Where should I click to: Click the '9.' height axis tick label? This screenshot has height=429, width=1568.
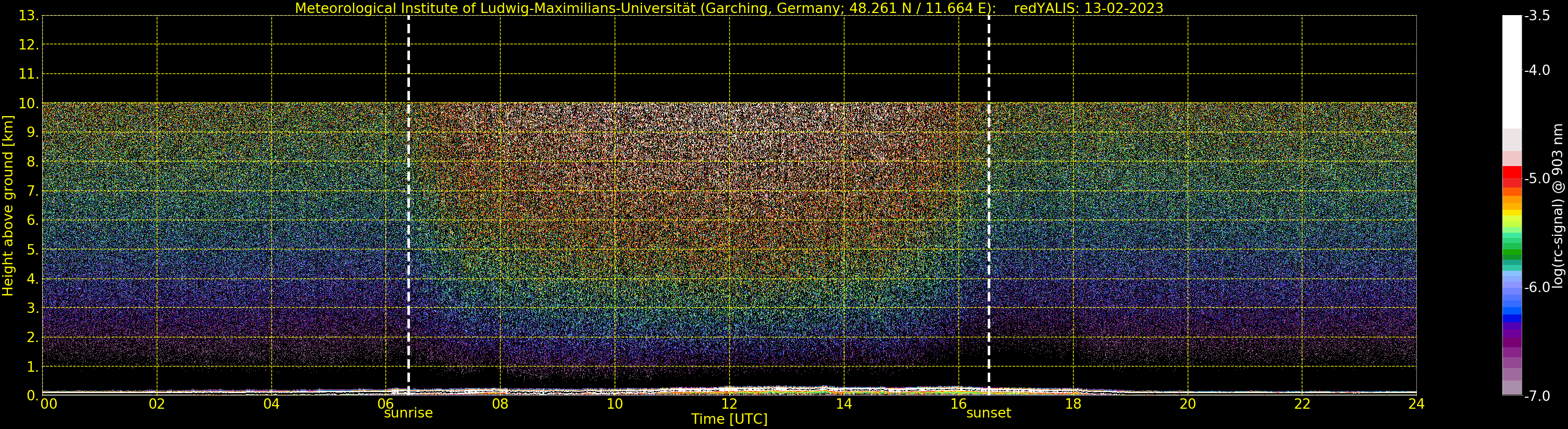click(33, 133)
